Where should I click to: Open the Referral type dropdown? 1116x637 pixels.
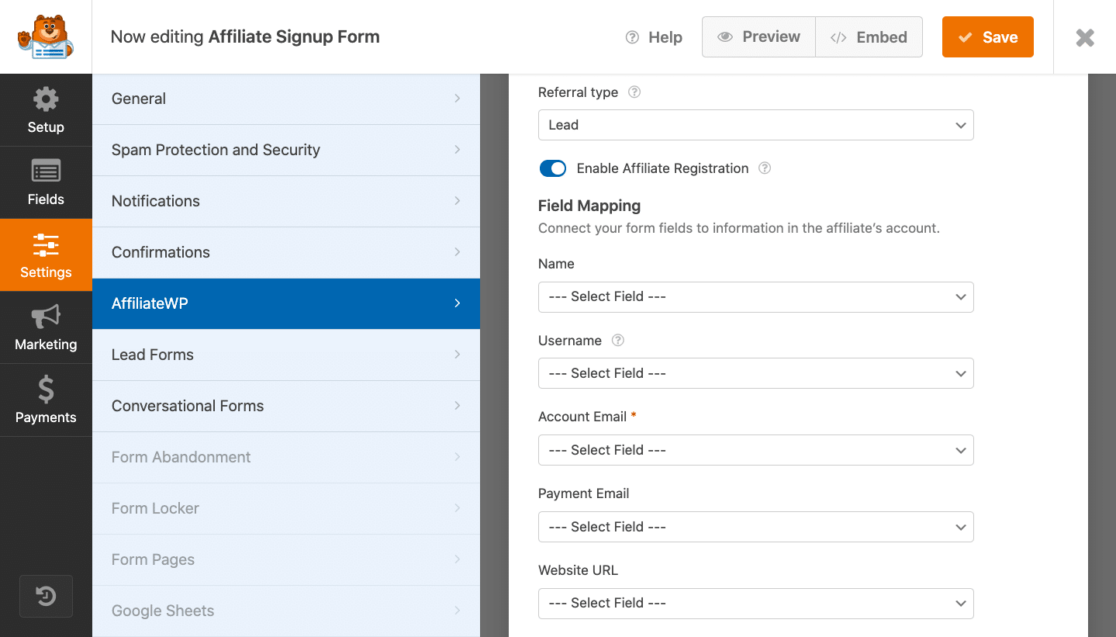756,125
